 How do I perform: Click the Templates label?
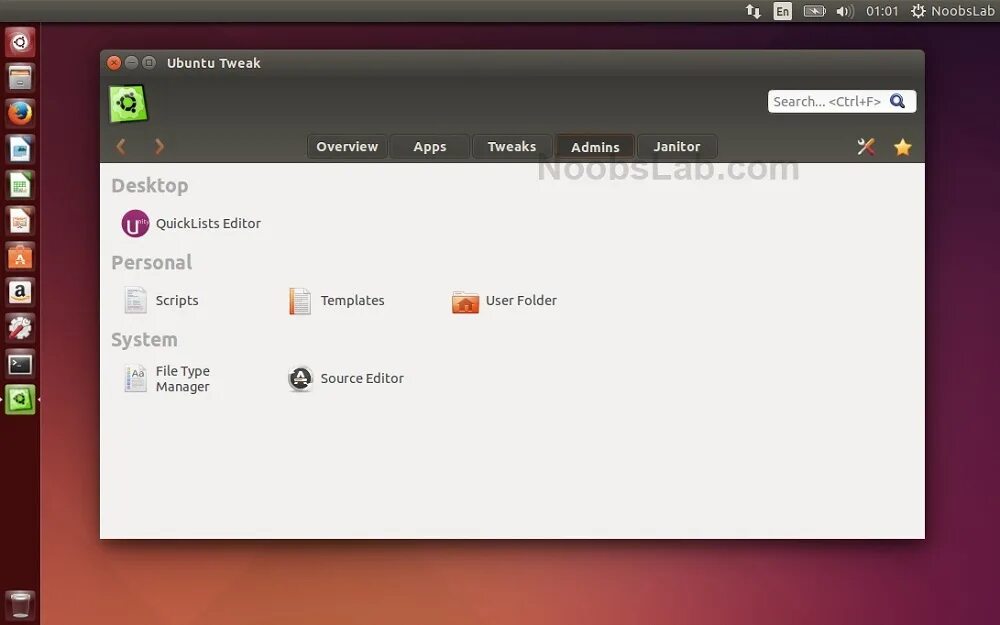(352, 300)
